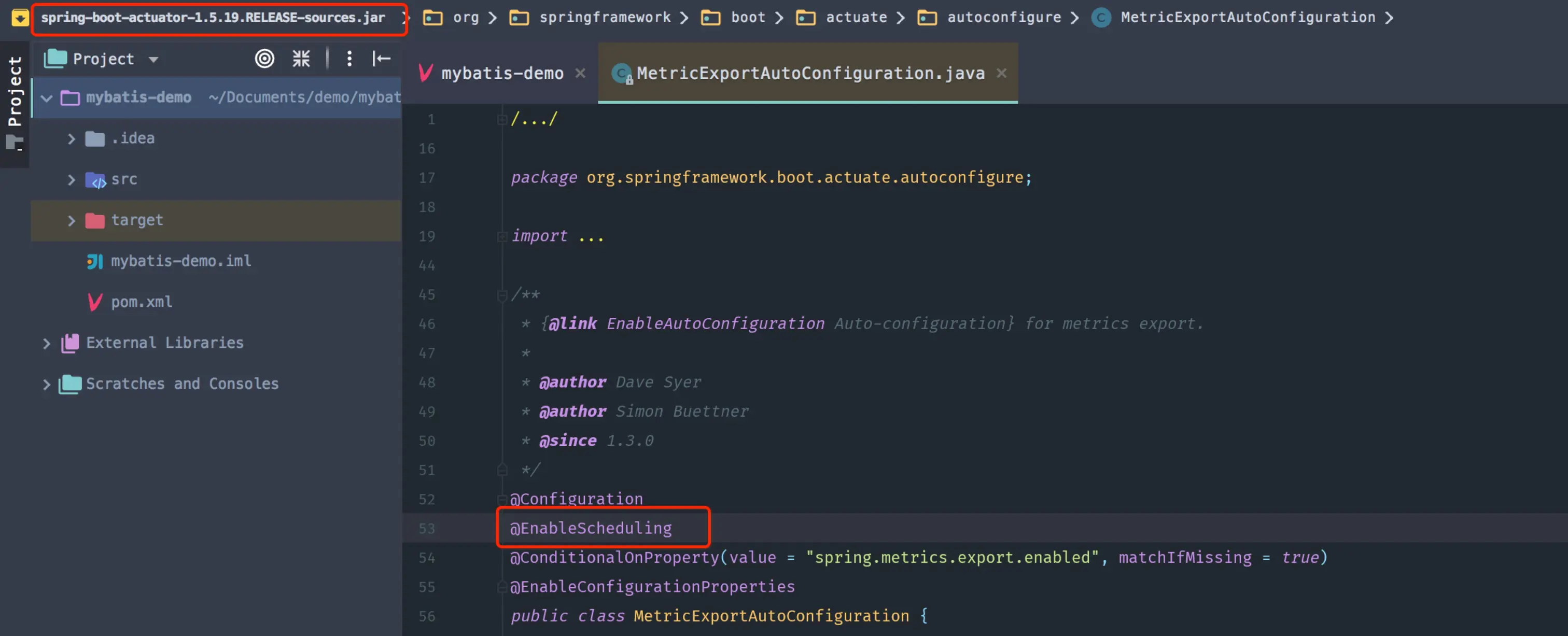Image resolution: width=1568 pixels, height=636 pixels.
Task: Expand Scratches and Consoles node arrow
Action: coord(46,384)
